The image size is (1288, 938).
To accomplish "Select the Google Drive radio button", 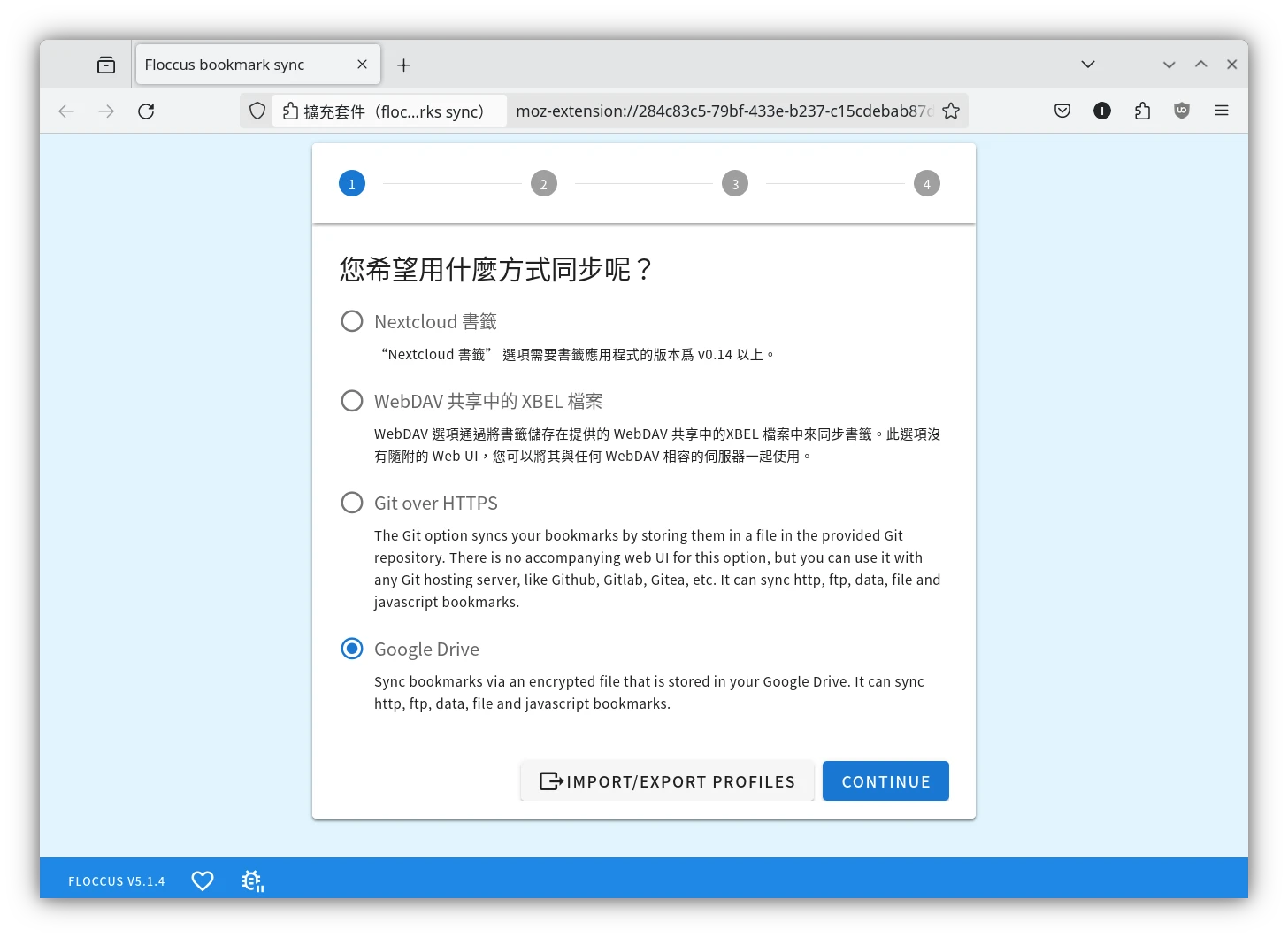I will point(352,649).
